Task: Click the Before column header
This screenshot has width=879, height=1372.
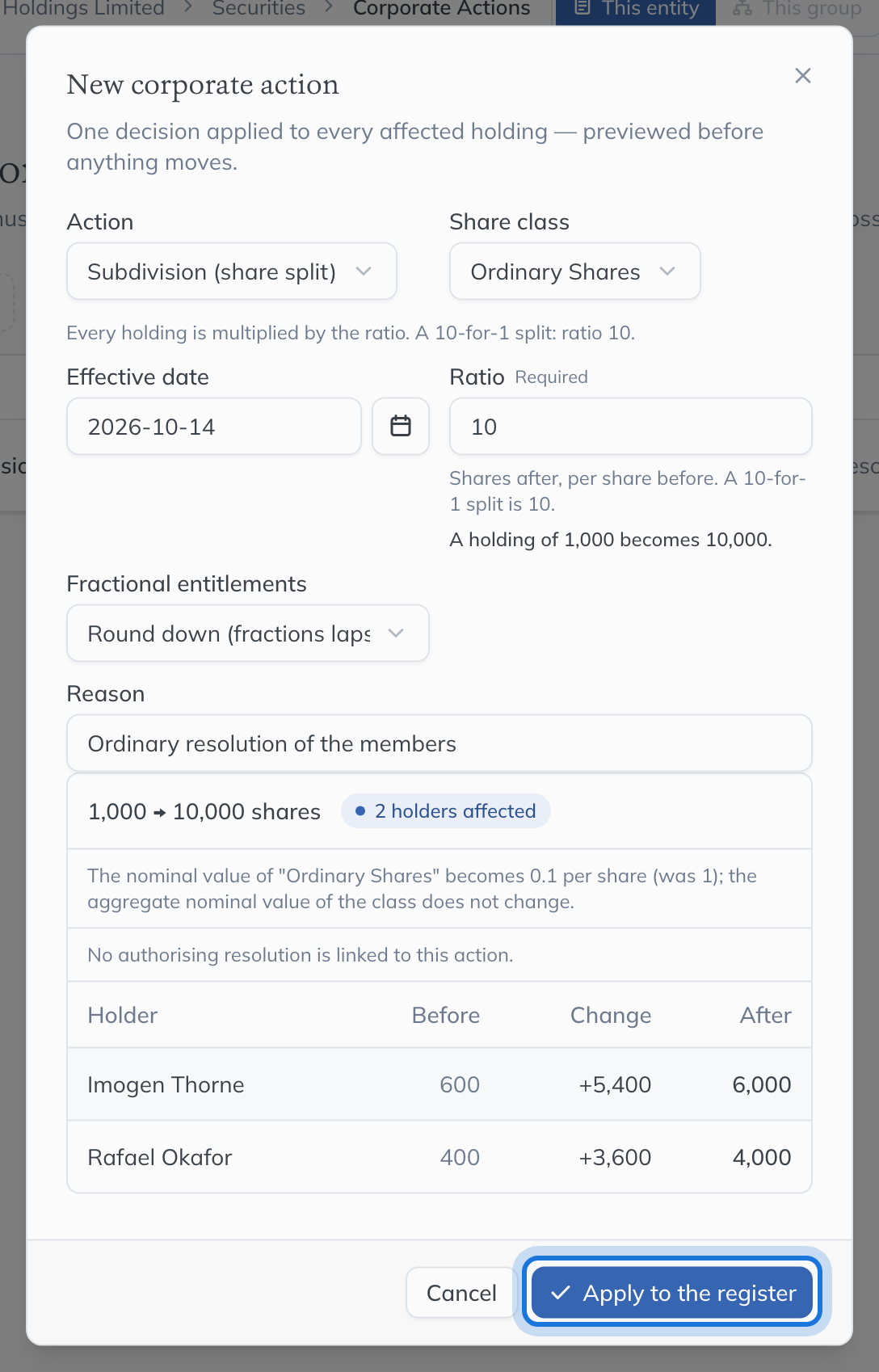Action: click(446, 1015)
